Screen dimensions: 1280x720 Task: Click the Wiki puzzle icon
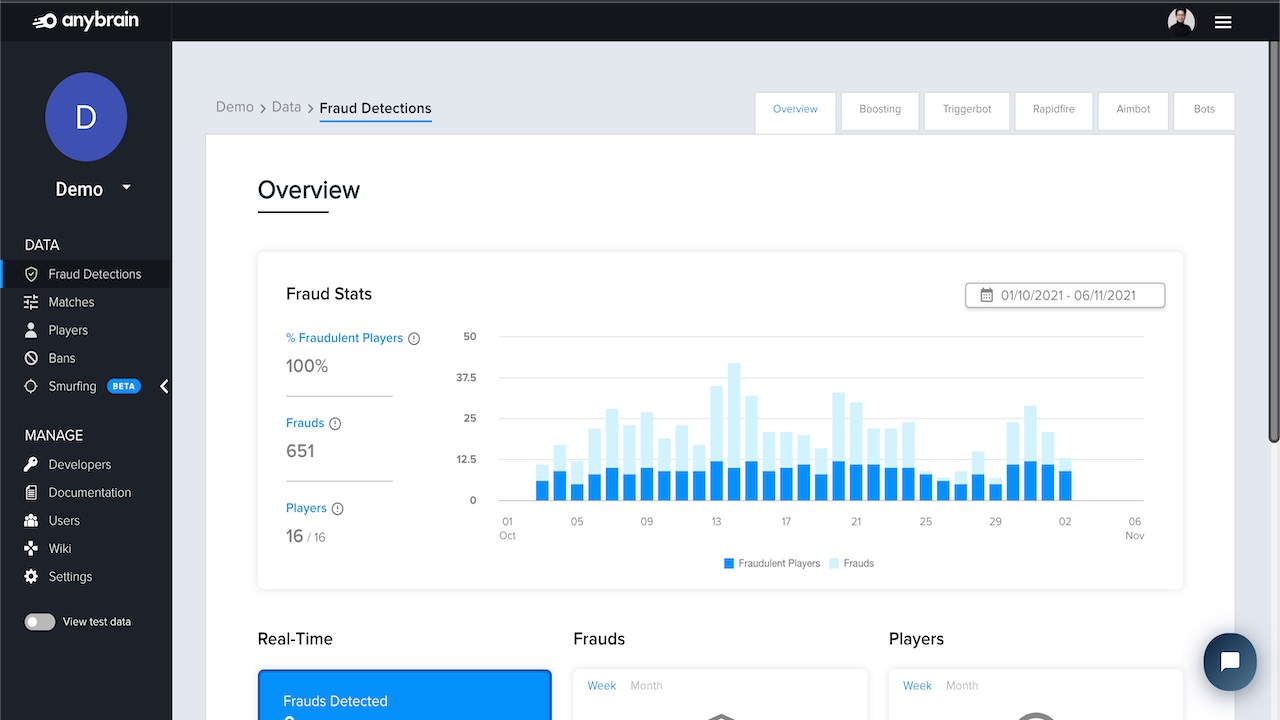click(31, 548)
